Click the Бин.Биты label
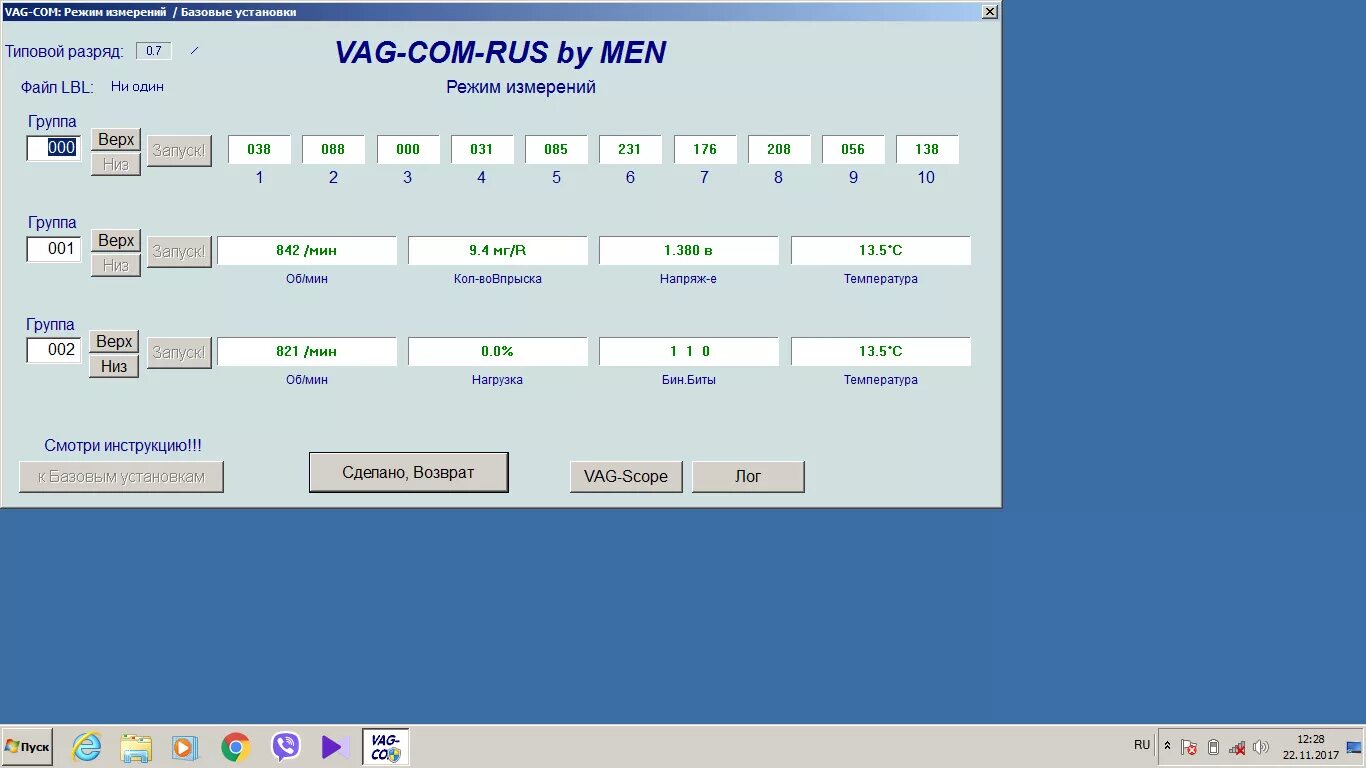The width and height of the screenshot is (1366, 768). [x=689, y=380]
